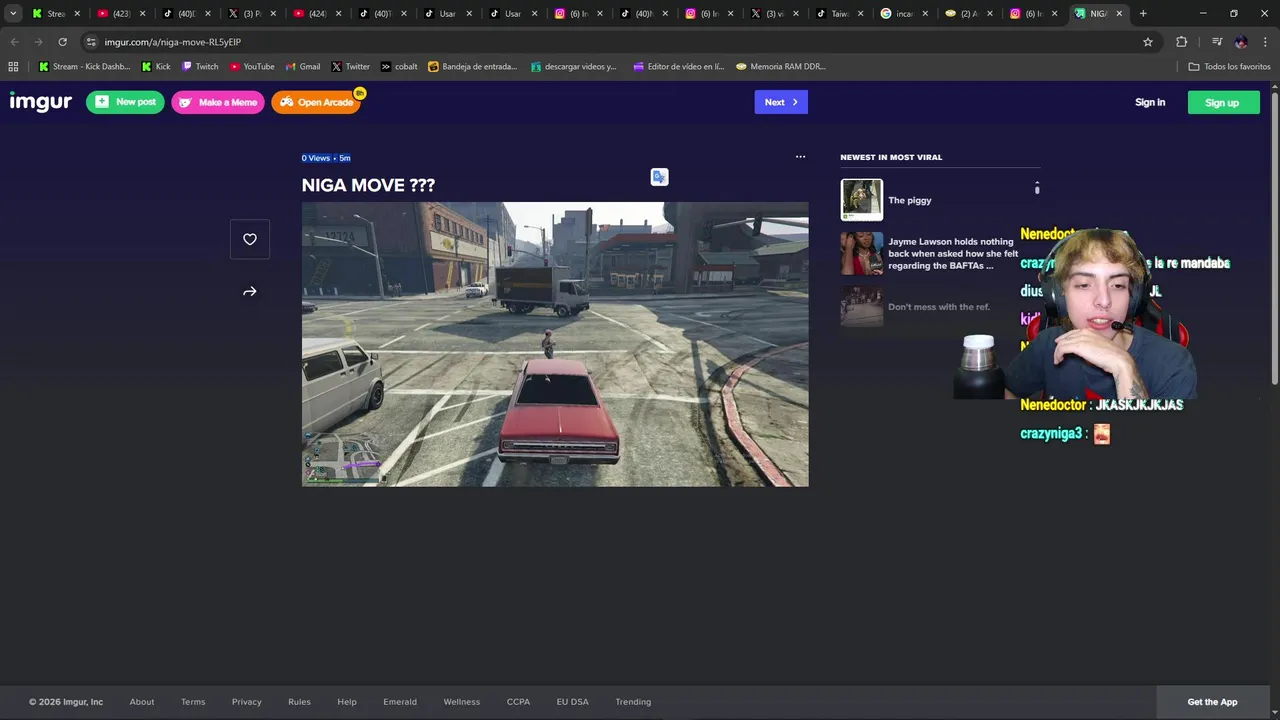Open the descargar videos bookmark
1280x720 pixels.
(x=574, y=67)
